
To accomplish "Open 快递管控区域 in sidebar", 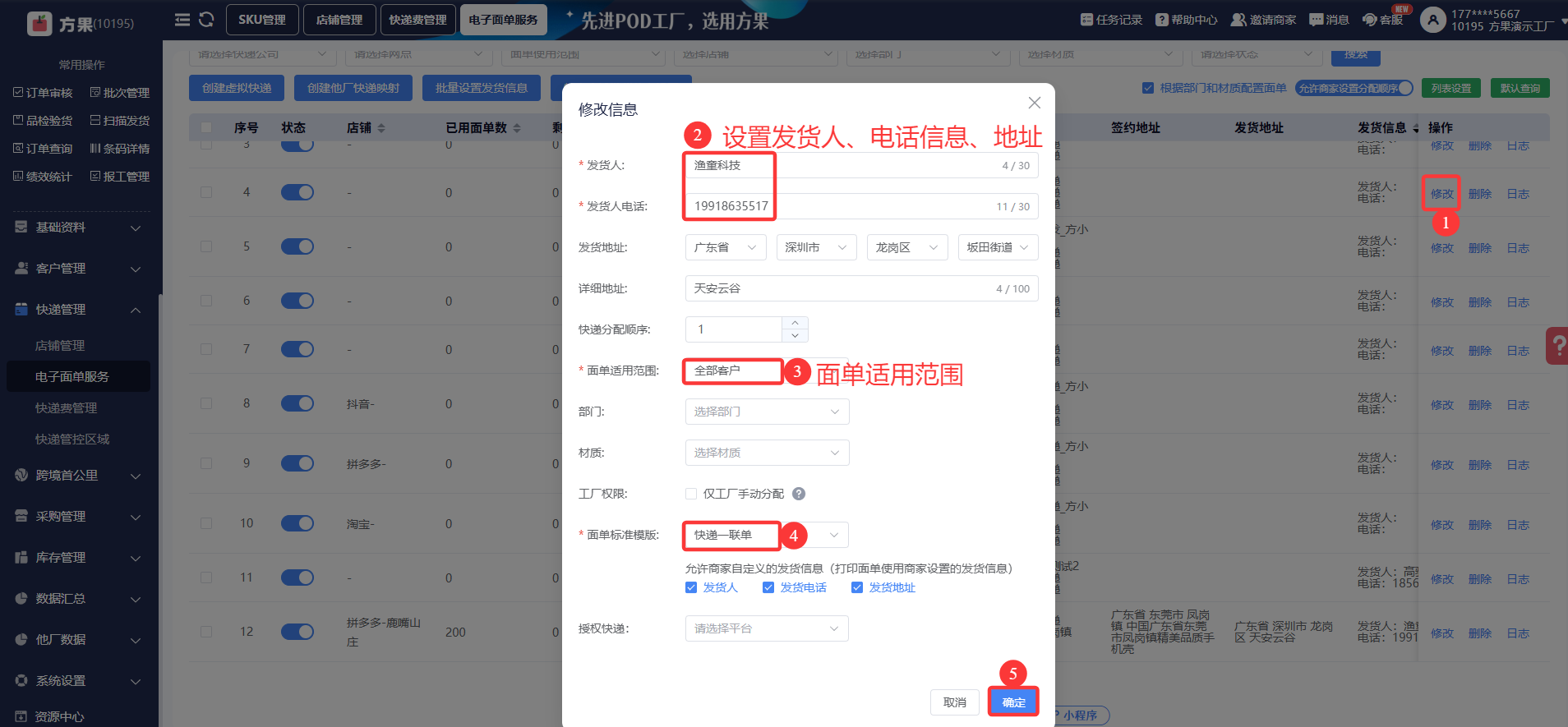I will pyautogui.click(x=72, y=439).
